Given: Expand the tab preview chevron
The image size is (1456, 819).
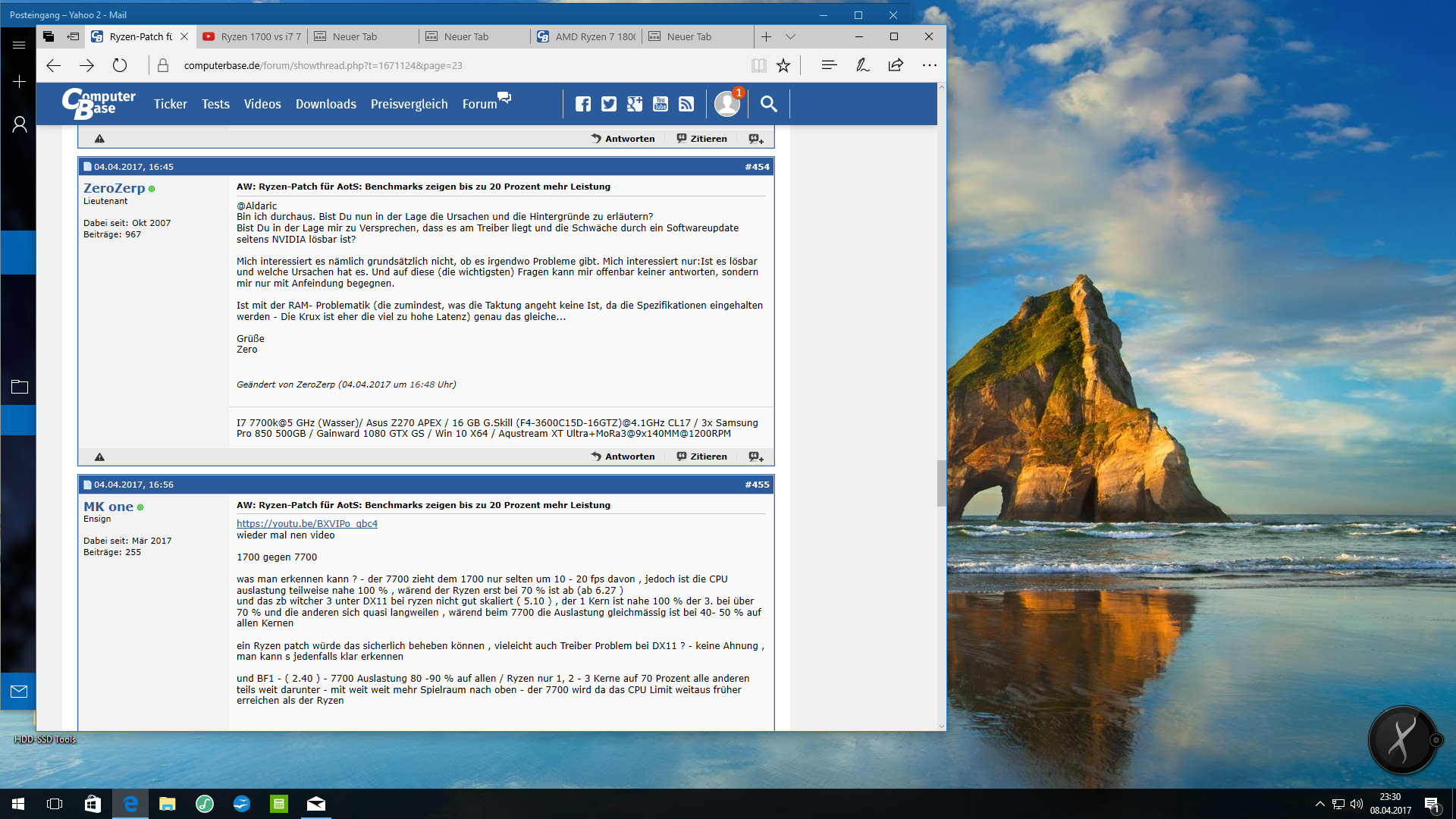Looking at the screenshot, I should pos(790,36).
